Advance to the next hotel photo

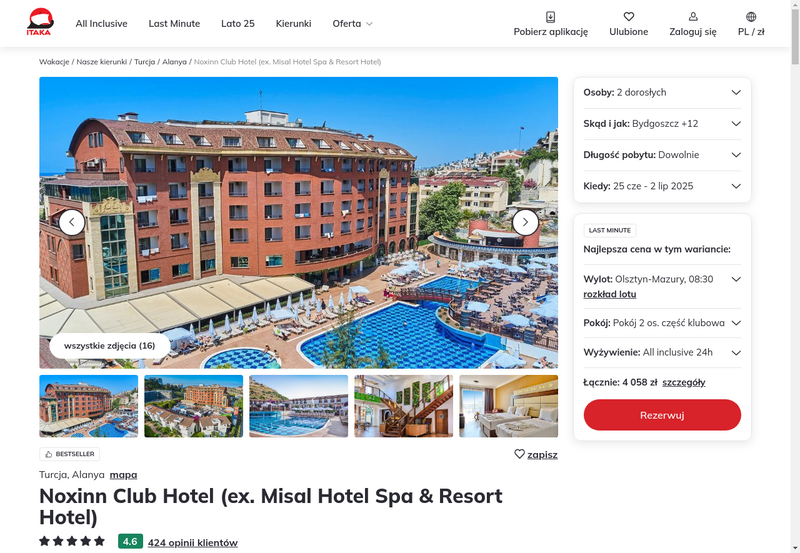(525, 222)
